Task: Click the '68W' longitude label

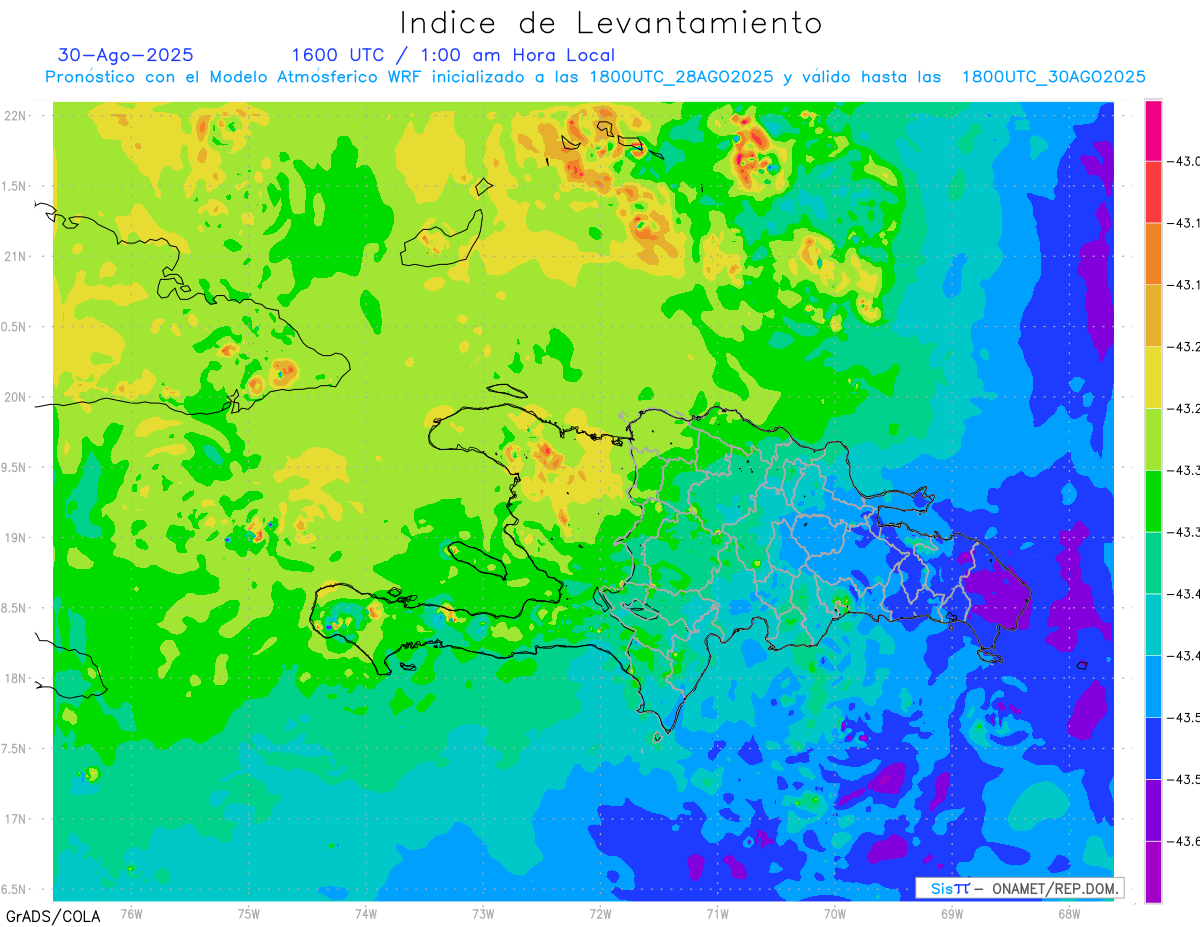Action: (1069, 913)
